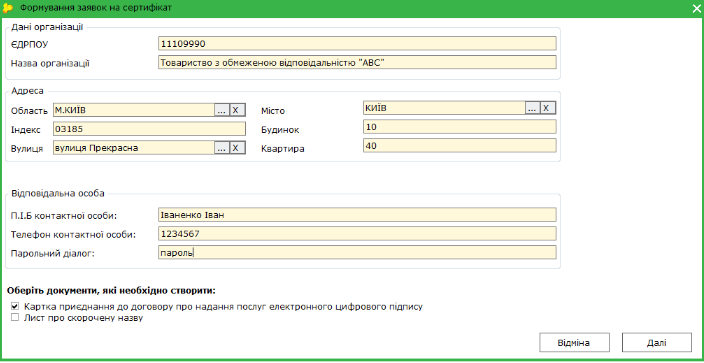Click the П.І.Б контактної особи: label
704x363 pixels.
coord(63,216)
